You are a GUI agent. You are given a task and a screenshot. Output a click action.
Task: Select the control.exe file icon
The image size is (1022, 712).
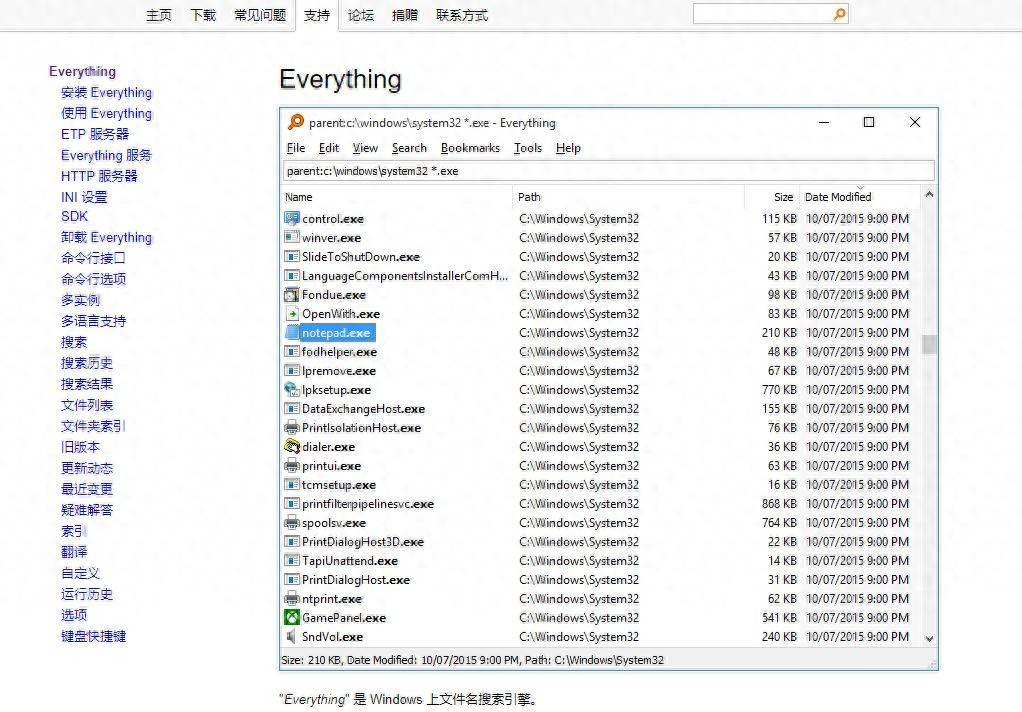292,219
